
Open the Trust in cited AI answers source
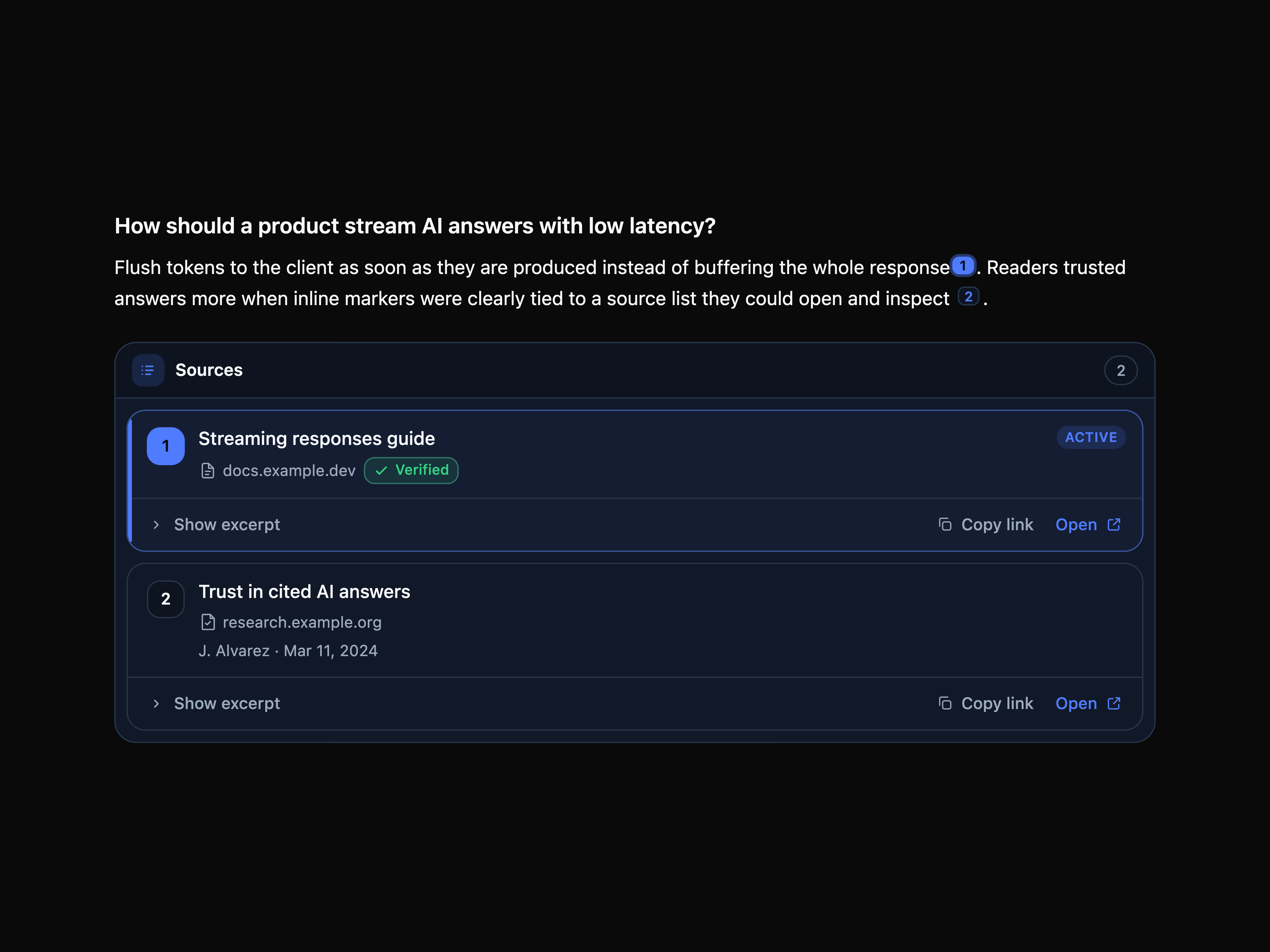click(x=1088, y=703)
